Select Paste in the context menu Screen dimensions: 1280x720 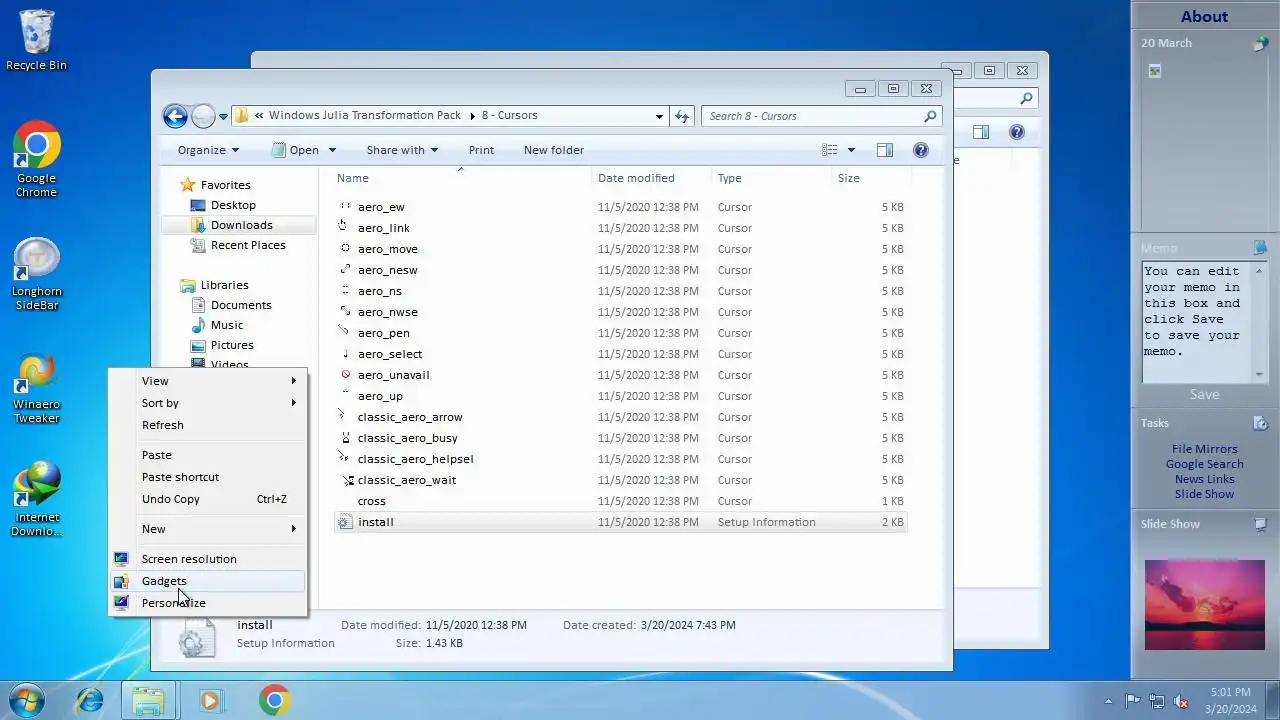click(208, 455)
